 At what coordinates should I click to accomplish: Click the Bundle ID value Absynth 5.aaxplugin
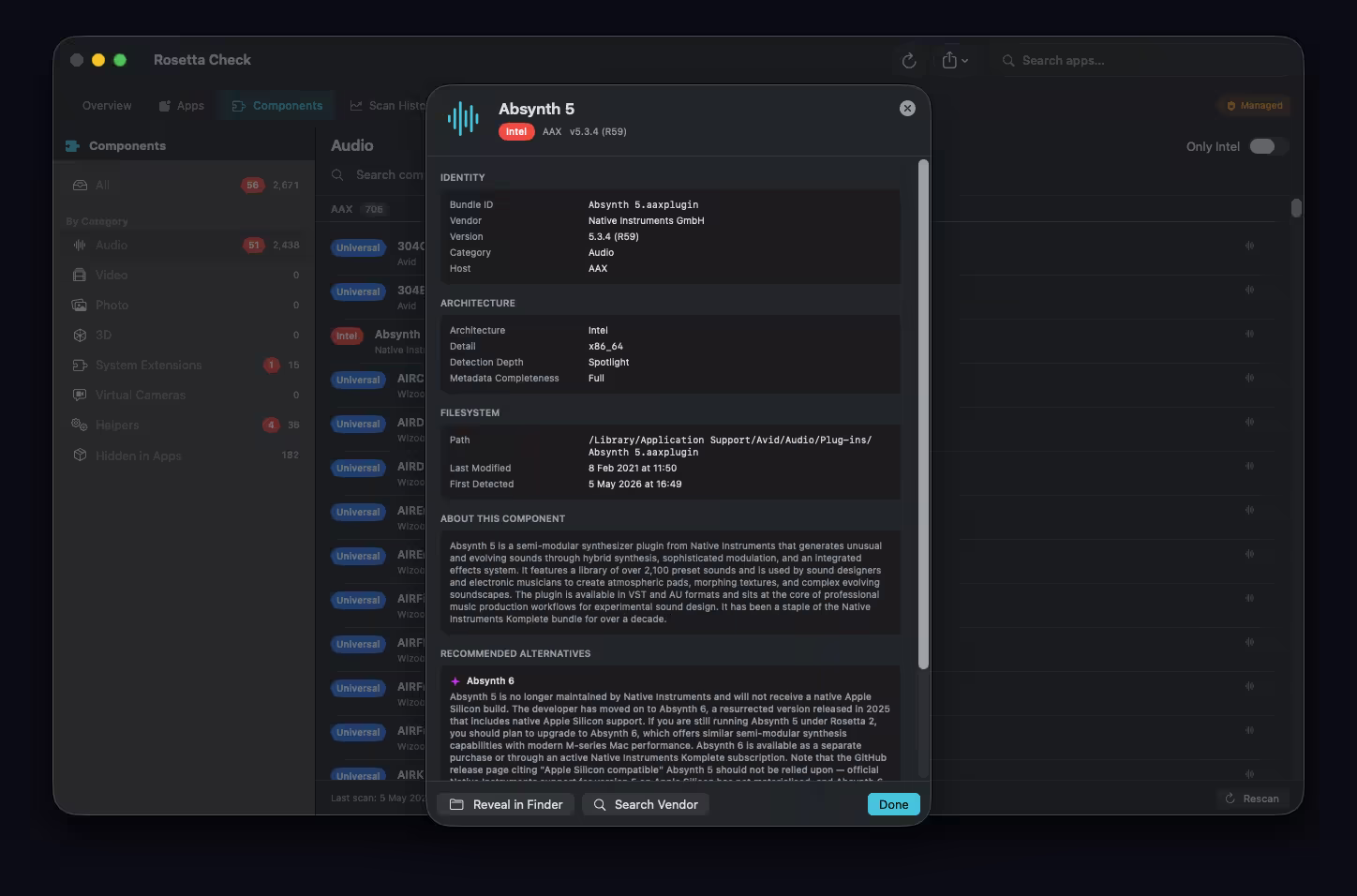[x=643, y=205]
